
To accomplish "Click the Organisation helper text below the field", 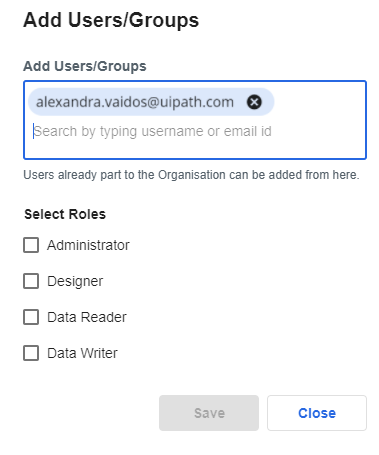I will 191,175.
